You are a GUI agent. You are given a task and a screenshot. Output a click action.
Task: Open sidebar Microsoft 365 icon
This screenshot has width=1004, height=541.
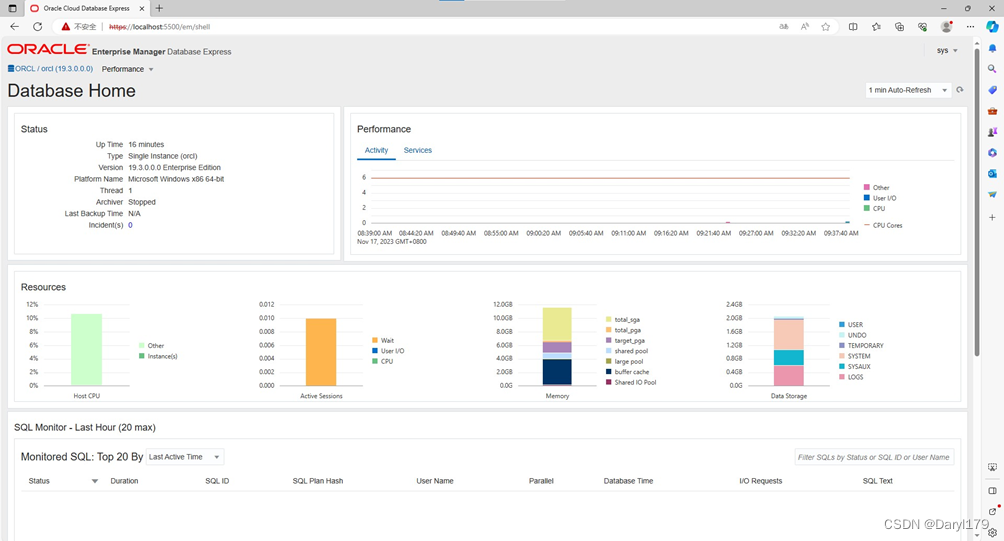click(x=992, y=153)
